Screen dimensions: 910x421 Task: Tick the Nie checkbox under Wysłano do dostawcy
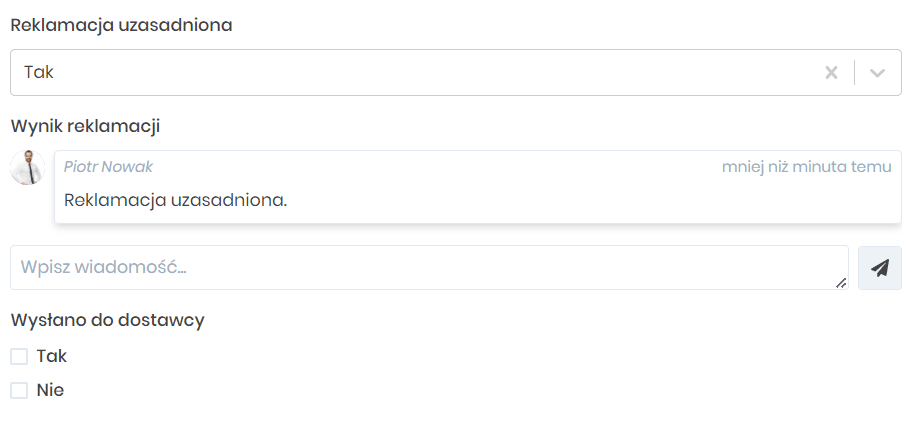click(19, 391)
